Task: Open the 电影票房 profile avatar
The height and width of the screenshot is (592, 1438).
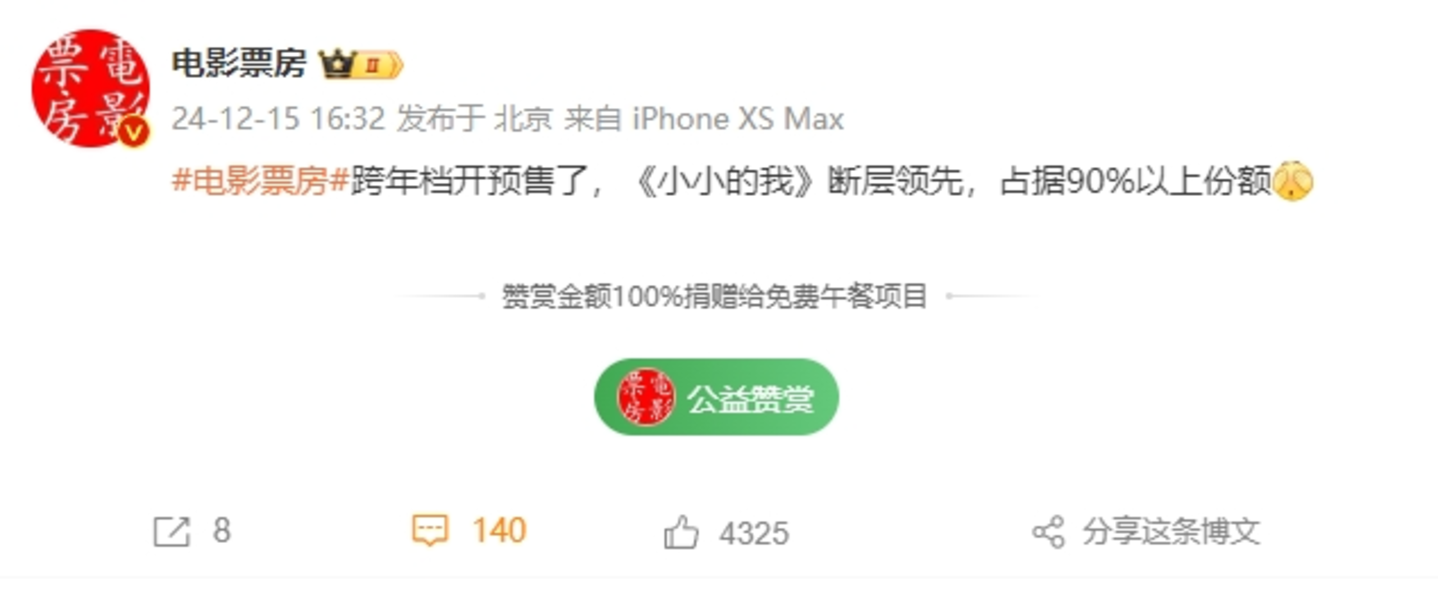Action: [x=90, y=88]
